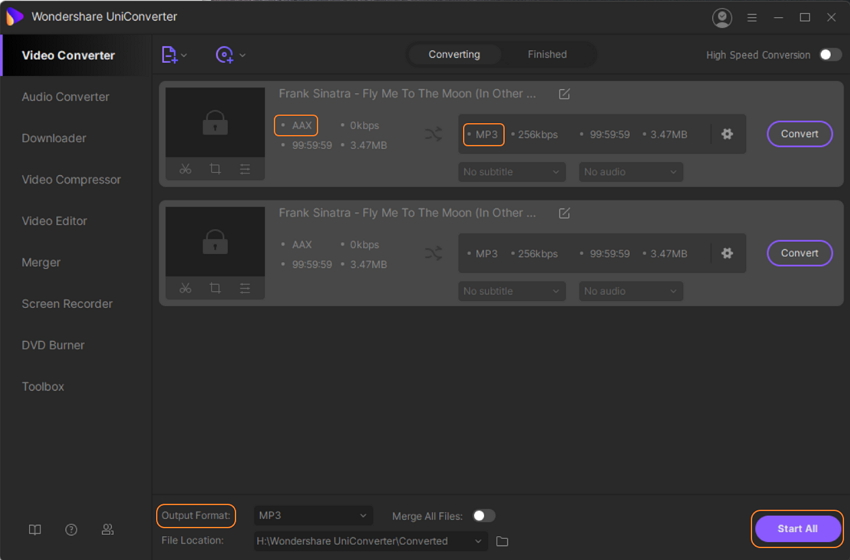Open No subtitle dropdown of second file
The image size is (850, 560).
(512, 291)
